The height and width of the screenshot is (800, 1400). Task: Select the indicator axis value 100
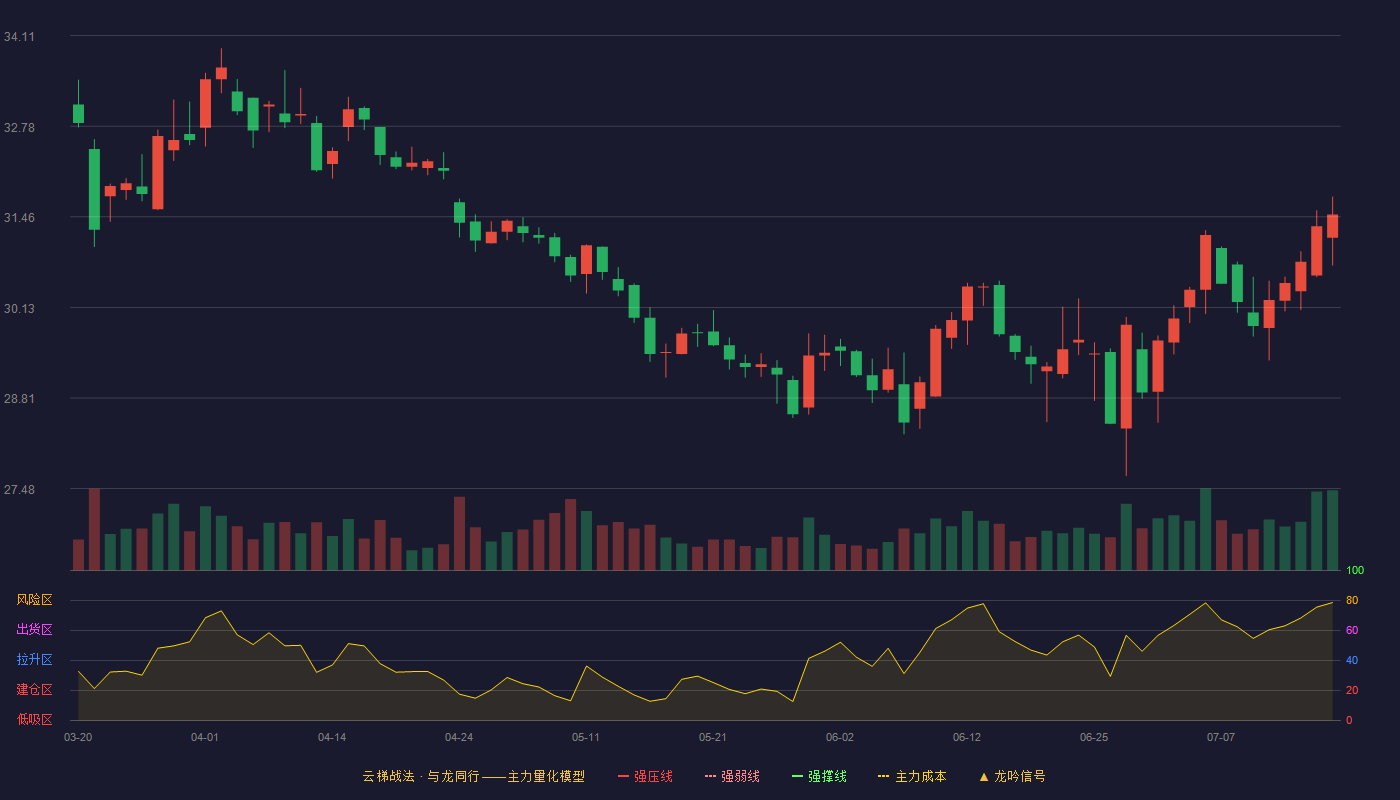tap(1355, 571)
